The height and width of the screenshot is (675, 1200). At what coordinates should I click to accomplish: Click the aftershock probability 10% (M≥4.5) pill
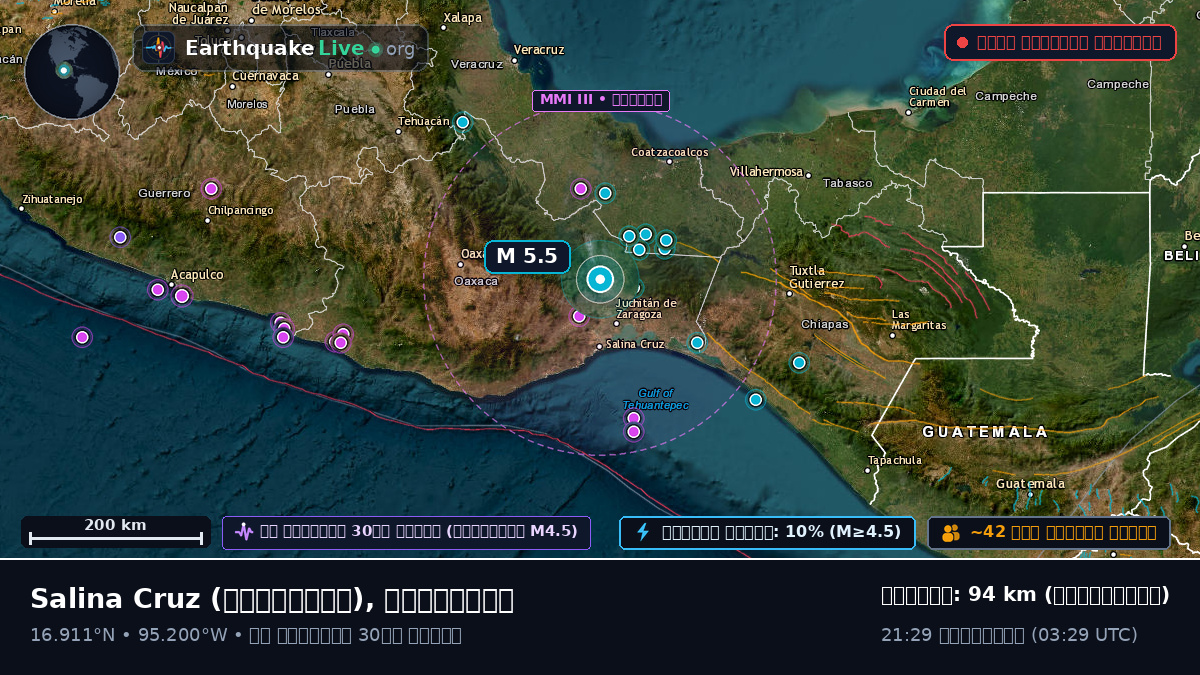[x=767, y=532]
